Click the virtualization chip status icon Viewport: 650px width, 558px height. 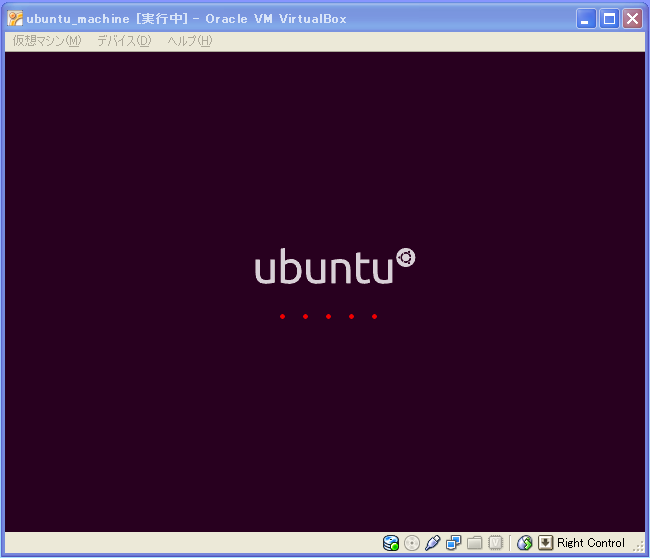[x=495, y=543]
